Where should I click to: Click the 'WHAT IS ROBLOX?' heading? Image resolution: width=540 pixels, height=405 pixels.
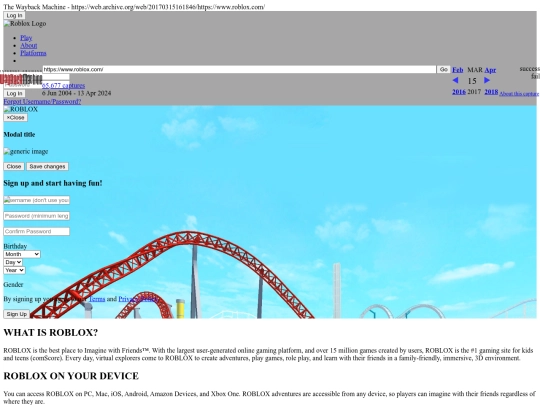point(51,333)
